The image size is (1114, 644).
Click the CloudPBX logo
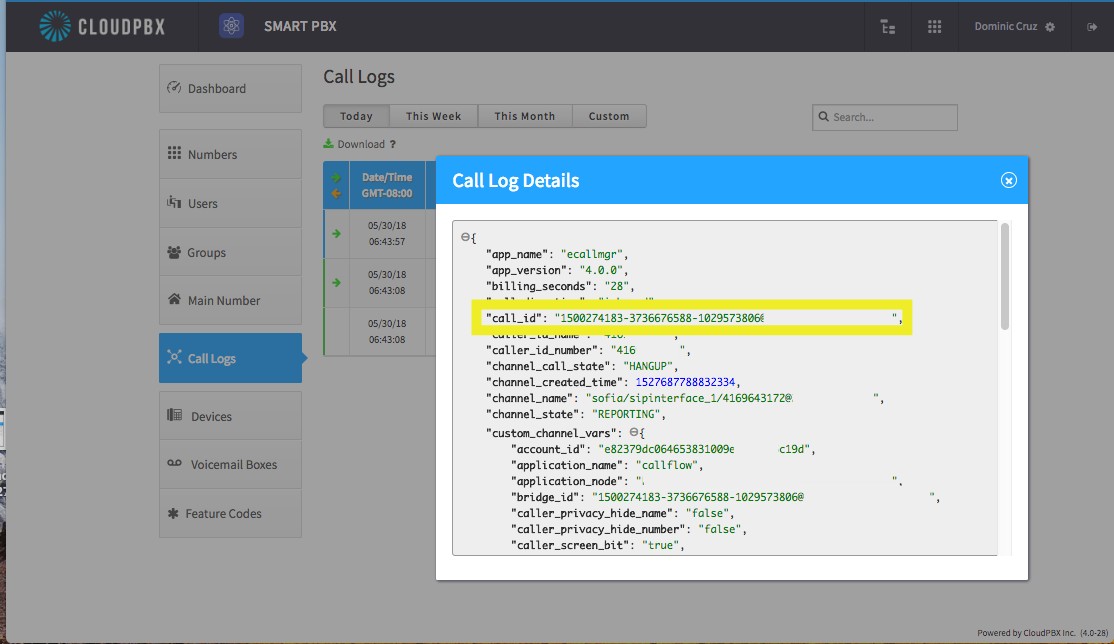pyautogui.click(x=102, y=26)
